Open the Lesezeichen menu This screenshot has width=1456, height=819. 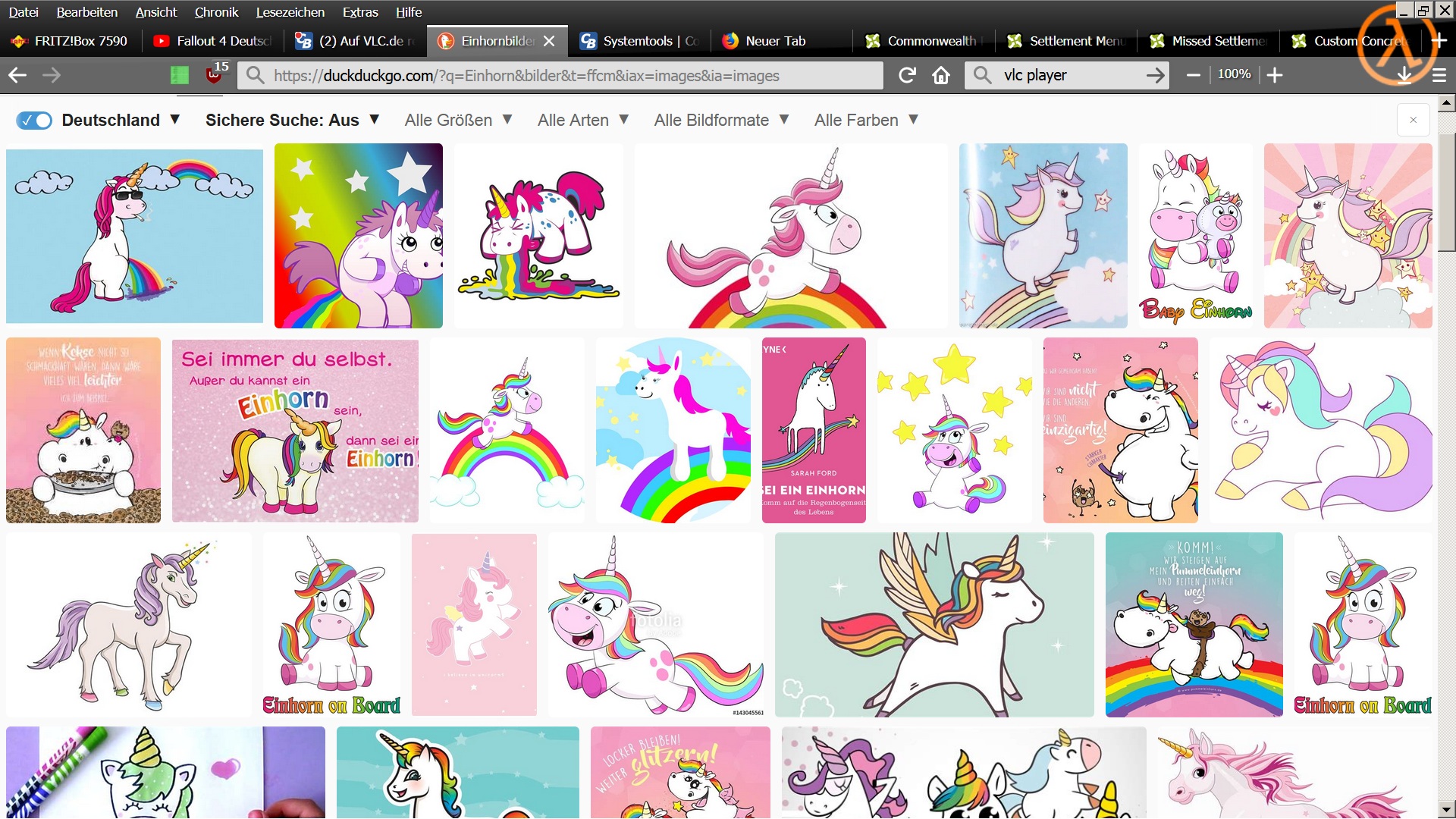(290, 12)
